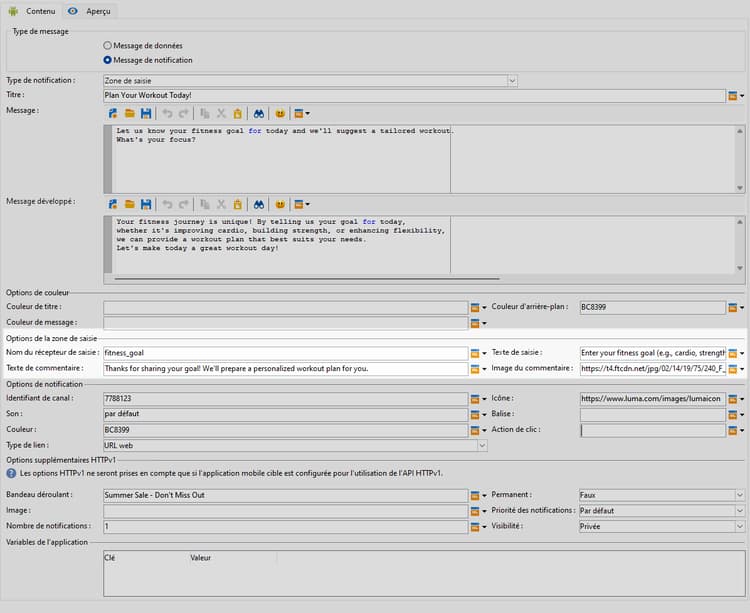The height and width of the screenshot is (613, 750).
Task: Click the save icon in the Message toolbar
Action: [x=146, y=113]
